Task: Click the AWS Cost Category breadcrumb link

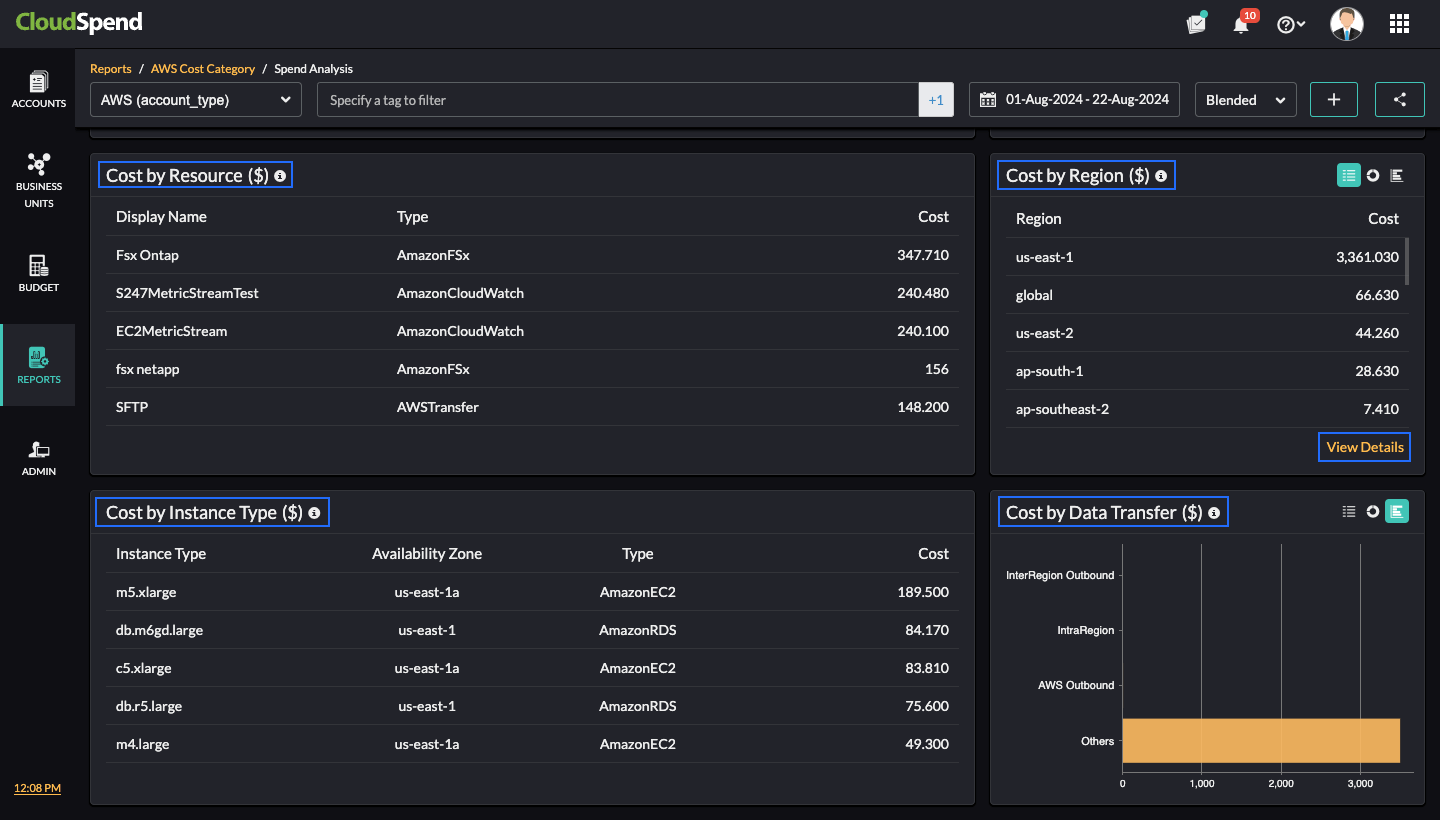Action: [203, 69]
